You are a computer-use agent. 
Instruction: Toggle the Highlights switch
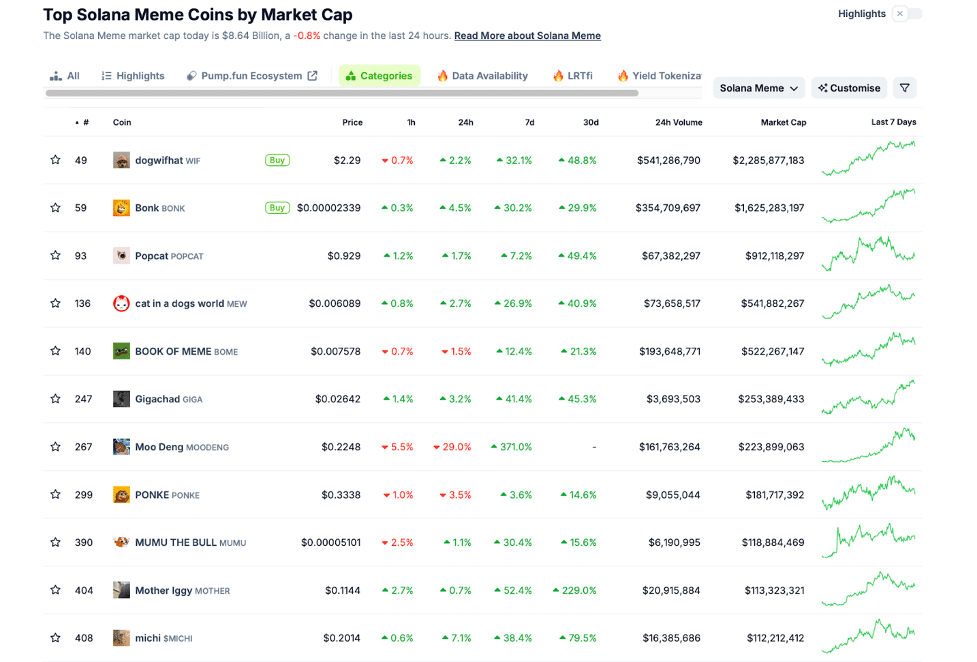click(x=907, y=14)
